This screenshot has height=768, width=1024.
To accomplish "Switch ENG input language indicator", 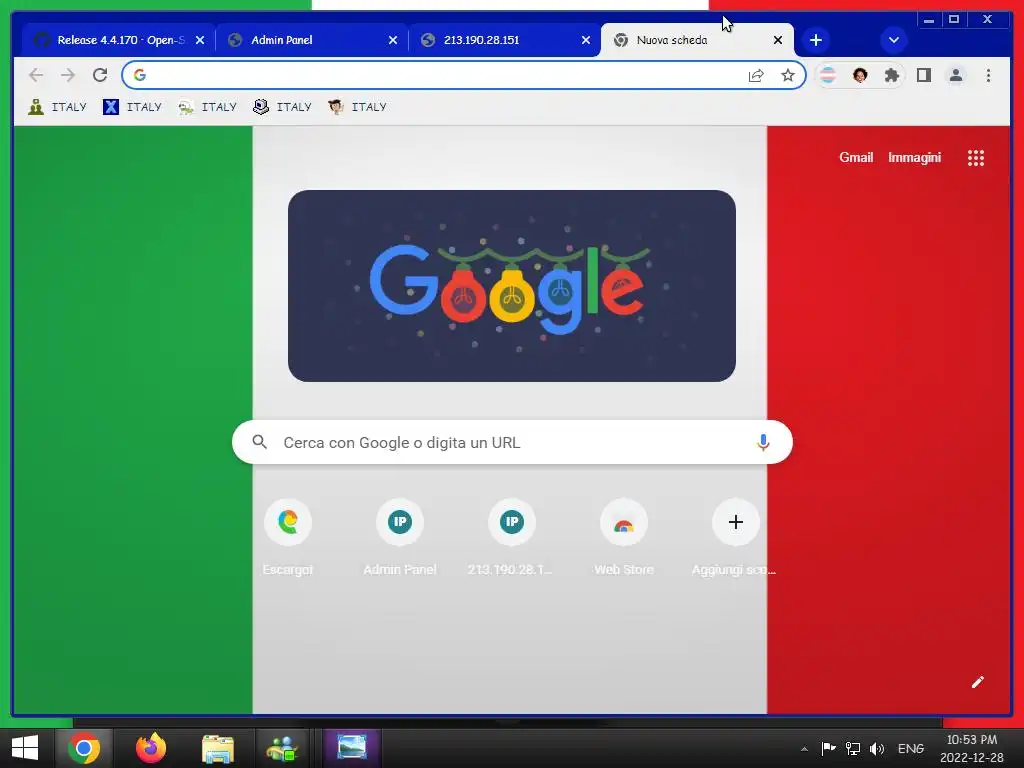I will (x=911, y=748).
